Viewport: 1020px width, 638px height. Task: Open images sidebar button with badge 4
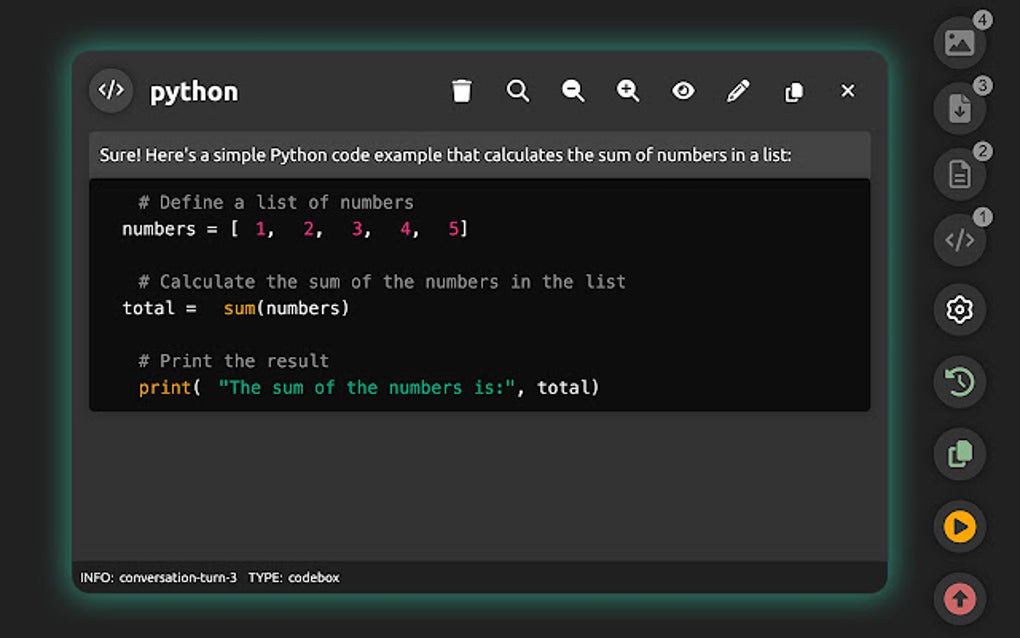pyautogui.click(x=960, y=43)
